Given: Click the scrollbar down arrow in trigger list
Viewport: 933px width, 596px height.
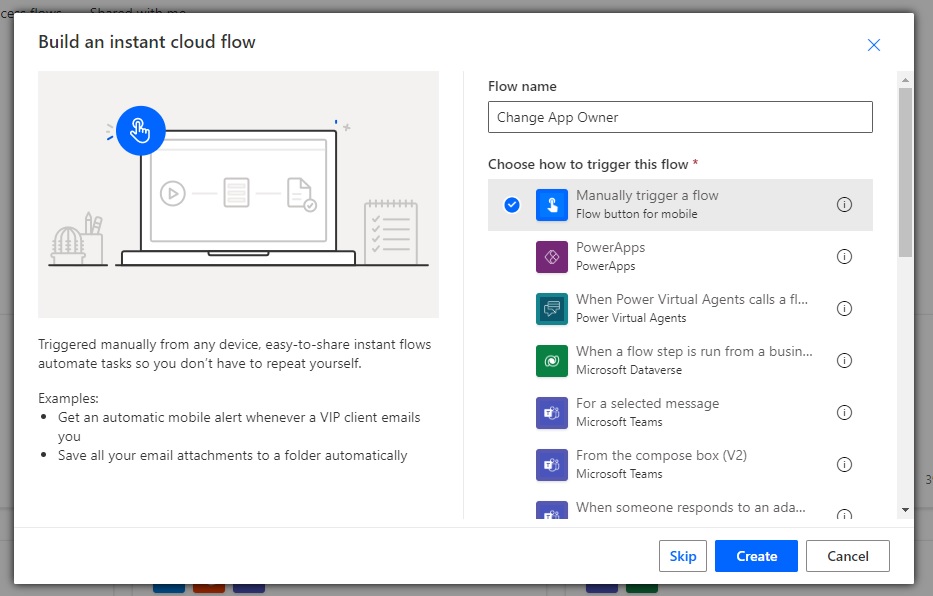Looking at the screenshot, I should (x=905, y=510).
